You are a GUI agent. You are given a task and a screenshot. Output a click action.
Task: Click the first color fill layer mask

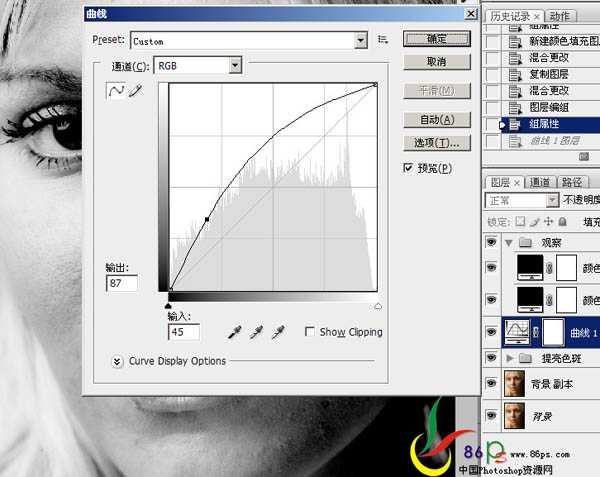point(566,268)
